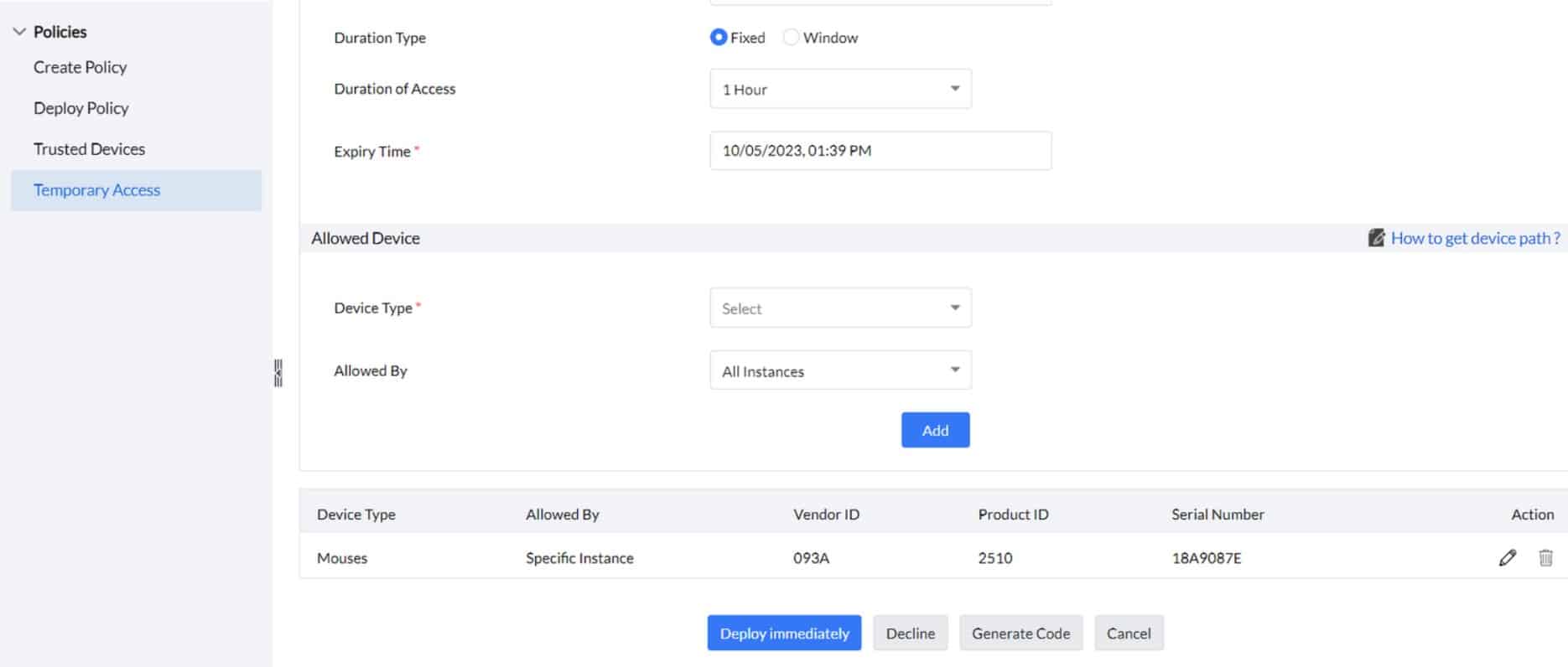1568x667 pixels.
Task: Click the Device Type column header
Action: point(356,514)
